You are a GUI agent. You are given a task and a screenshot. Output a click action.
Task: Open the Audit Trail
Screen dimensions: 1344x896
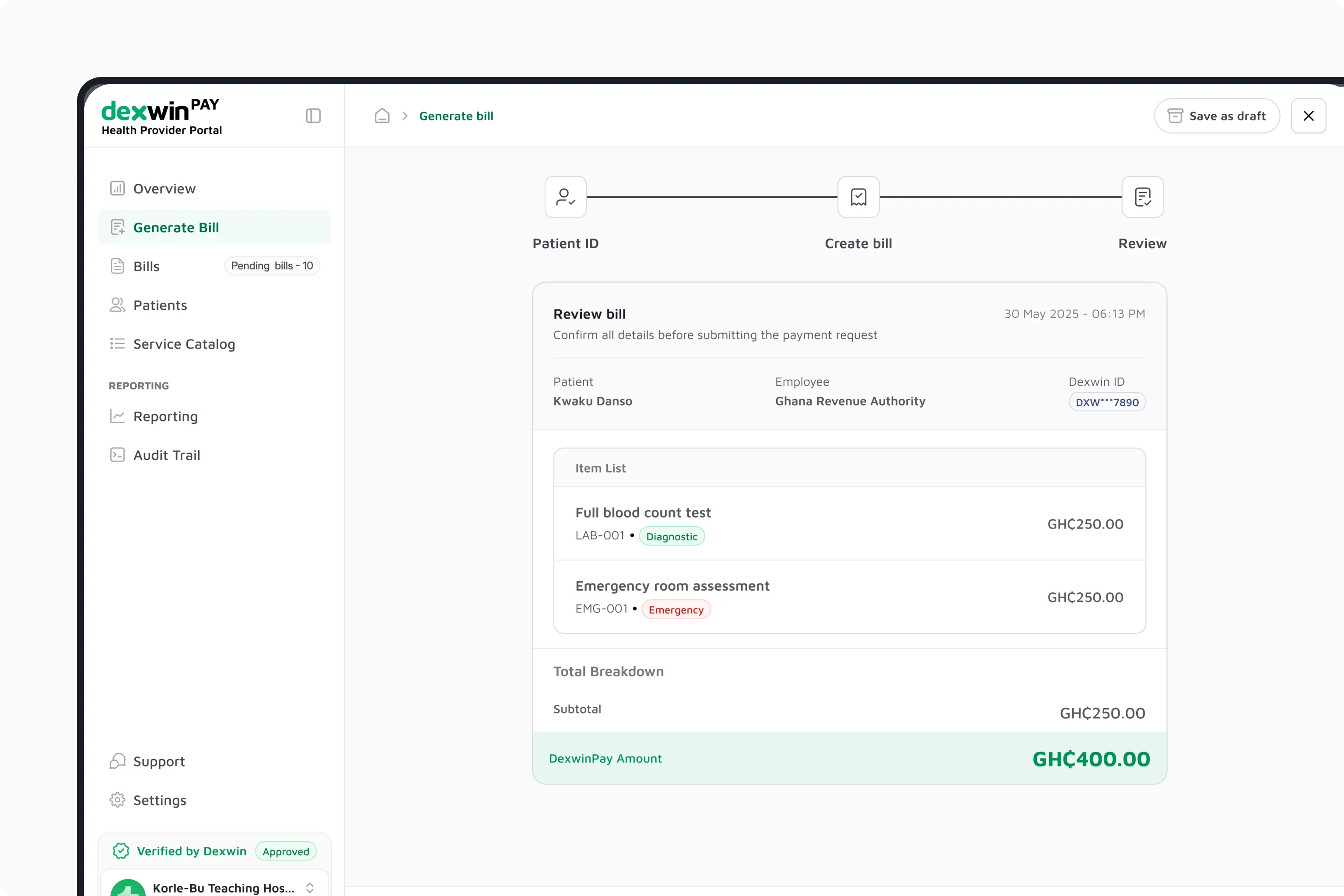214,455
